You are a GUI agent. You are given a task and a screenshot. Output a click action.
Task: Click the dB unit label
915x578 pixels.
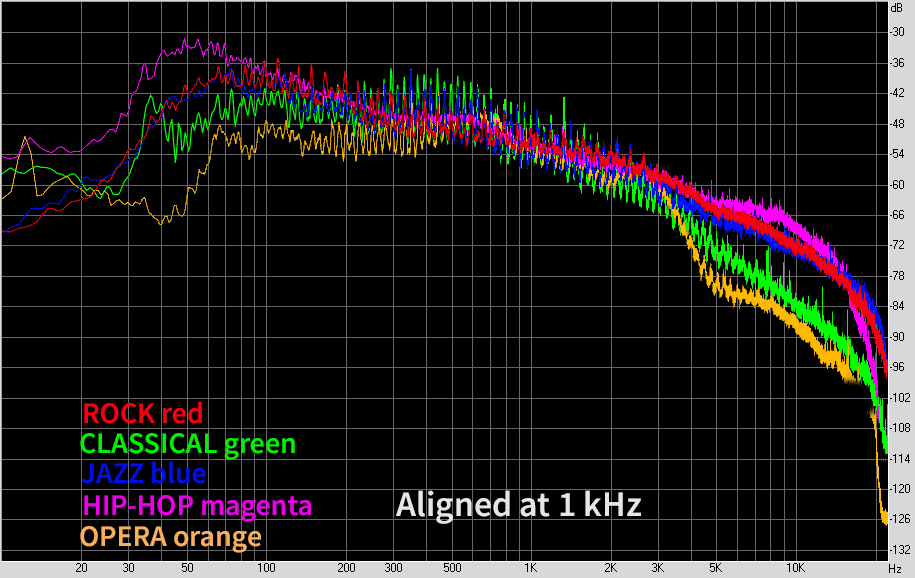coord(896,8)
